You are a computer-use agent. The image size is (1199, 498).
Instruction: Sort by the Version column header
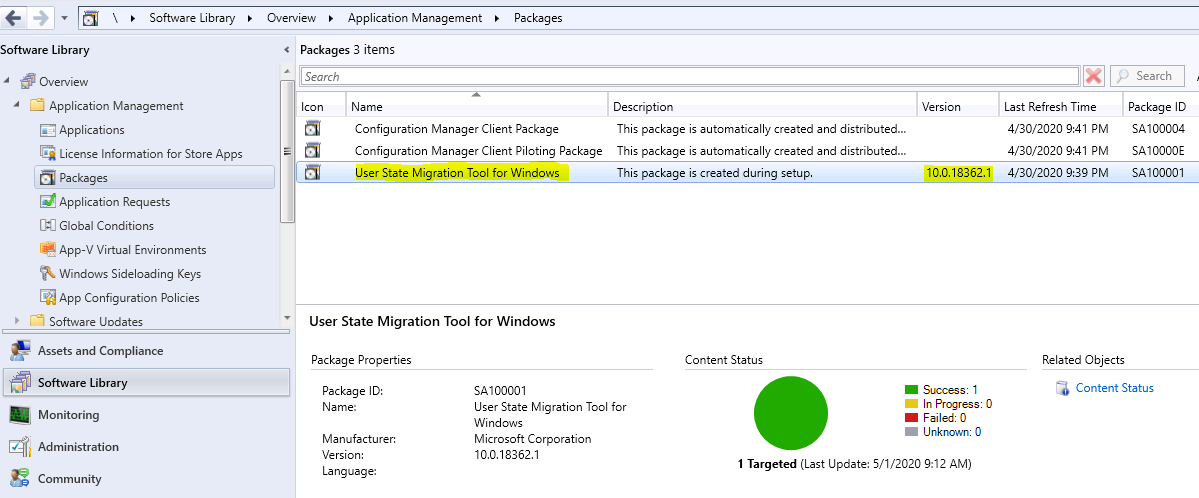tap(958, 106)
